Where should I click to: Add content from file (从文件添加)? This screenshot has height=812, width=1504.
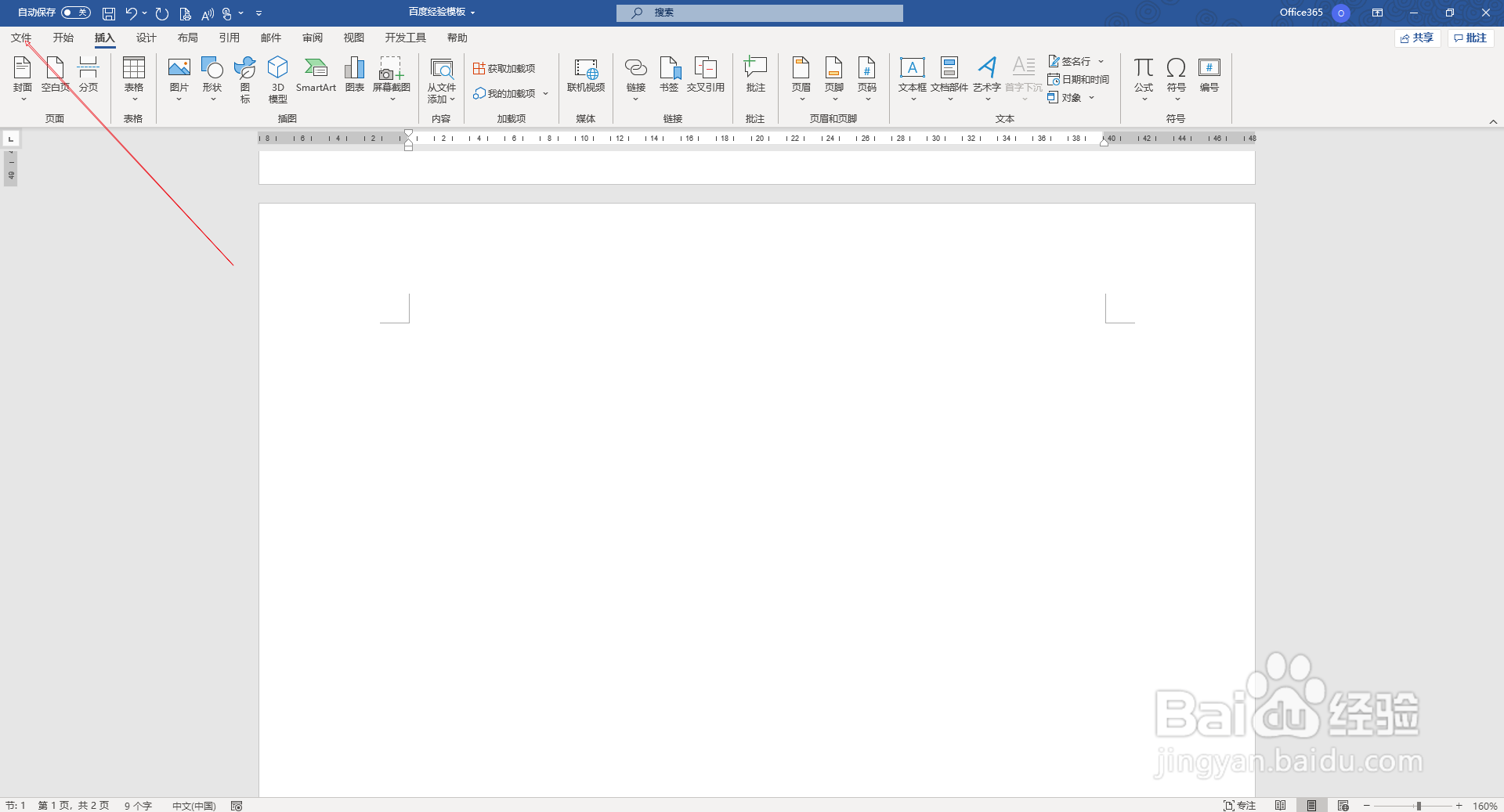442,80
